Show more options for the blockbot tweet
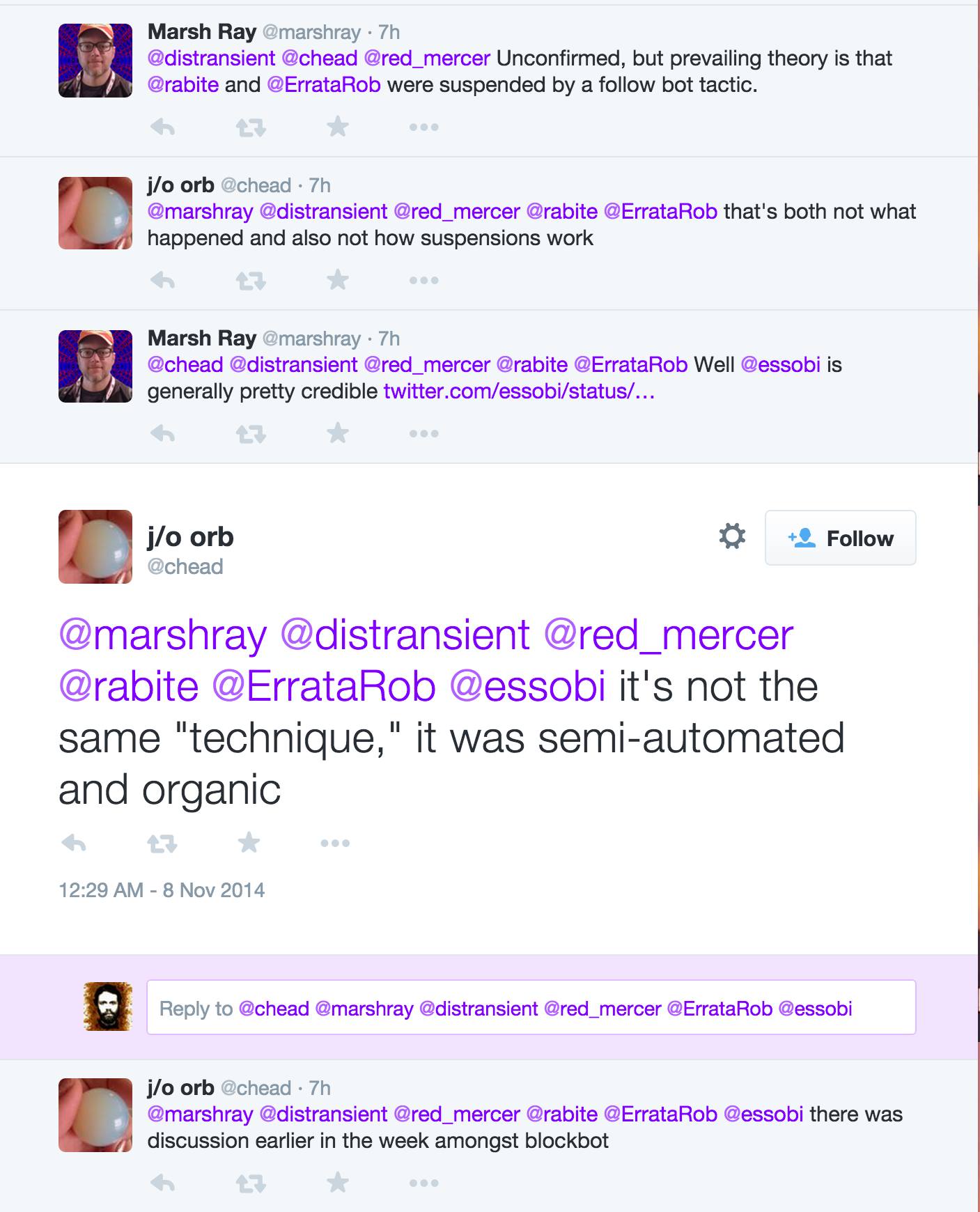Screen dimensions: 980x1212 point(423,1183)
